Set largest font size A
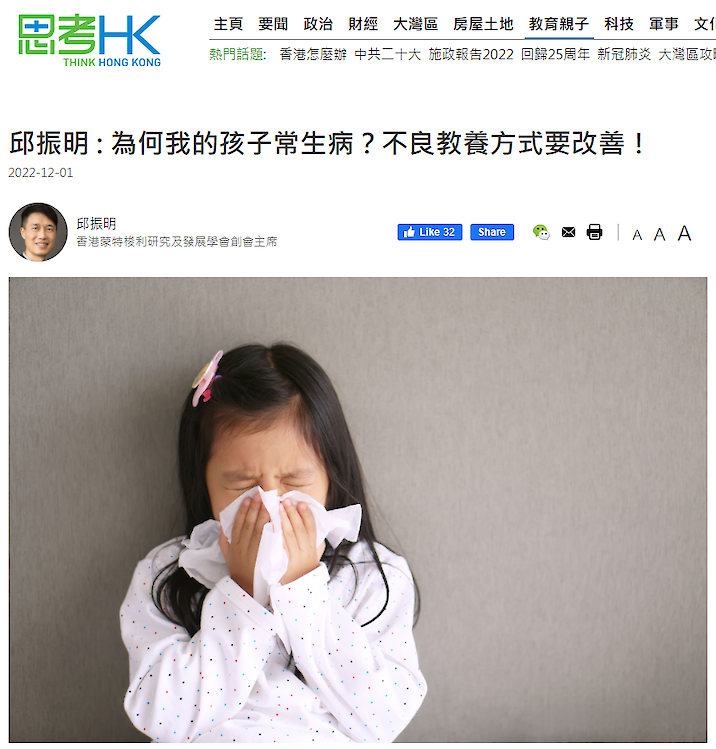Image resolution: width=716 pixels, height=749 pixels. pos(684,233)
